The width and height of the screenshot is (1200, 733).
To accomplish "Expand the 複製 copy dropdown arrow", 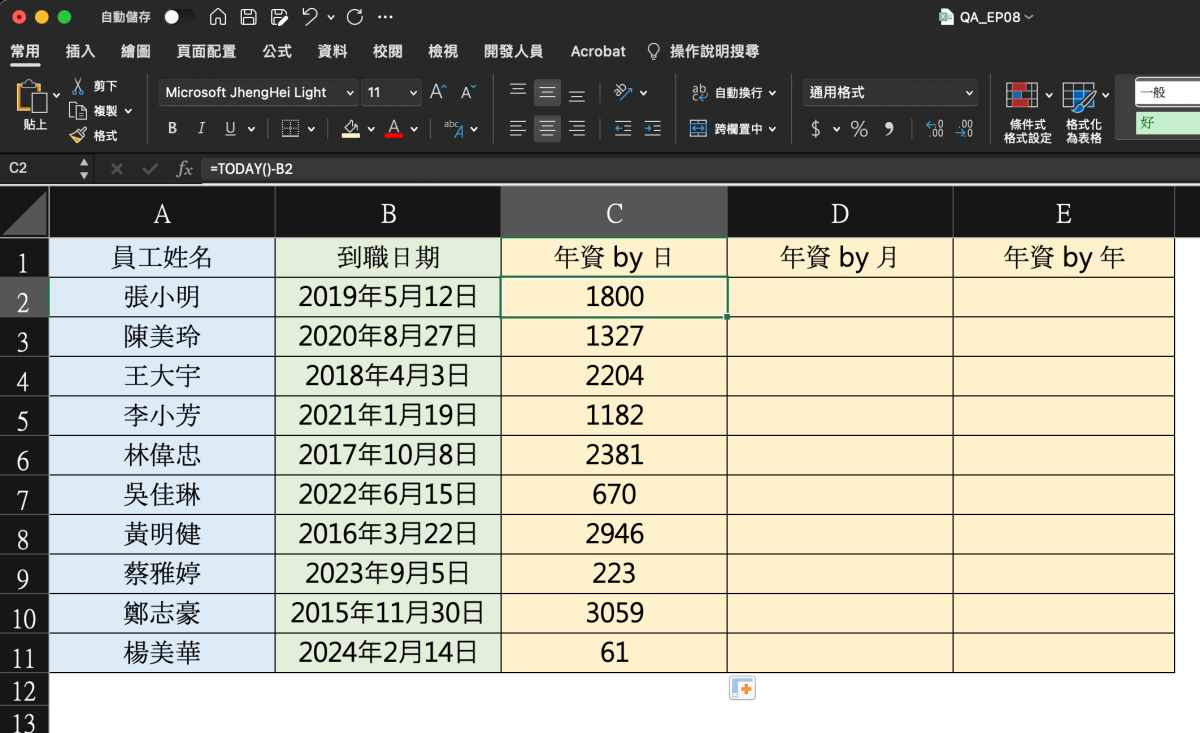I will pos(127,111).
